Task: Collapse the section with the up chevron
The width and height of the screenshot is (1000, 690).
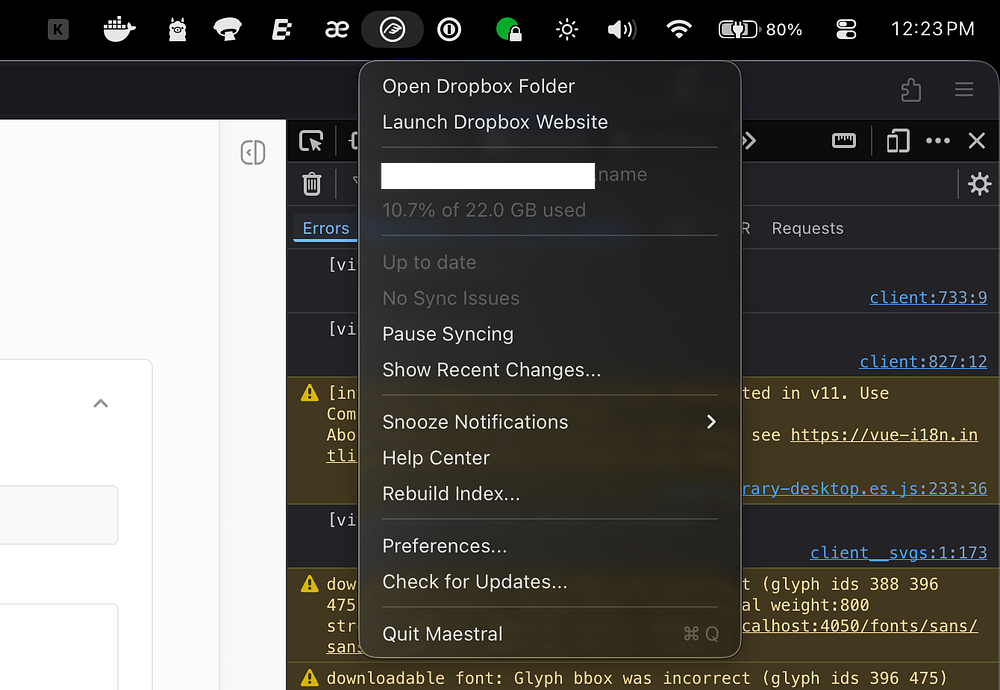Action: tap(101, 403)
